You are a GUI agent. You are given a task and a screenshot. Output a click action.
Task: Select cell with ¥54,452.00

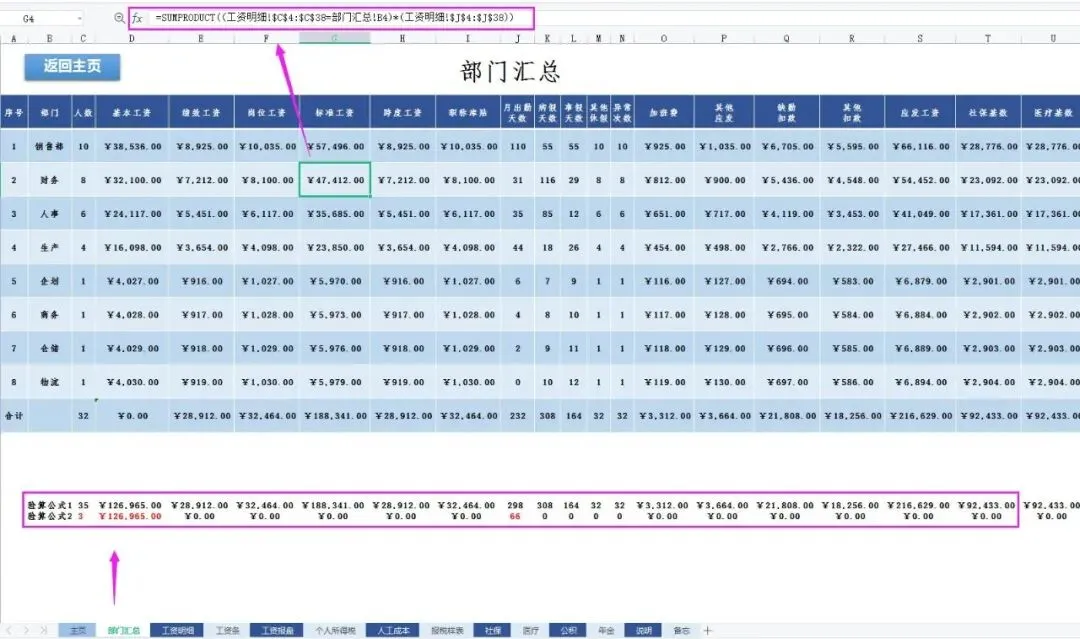click(x=920, y=180)
